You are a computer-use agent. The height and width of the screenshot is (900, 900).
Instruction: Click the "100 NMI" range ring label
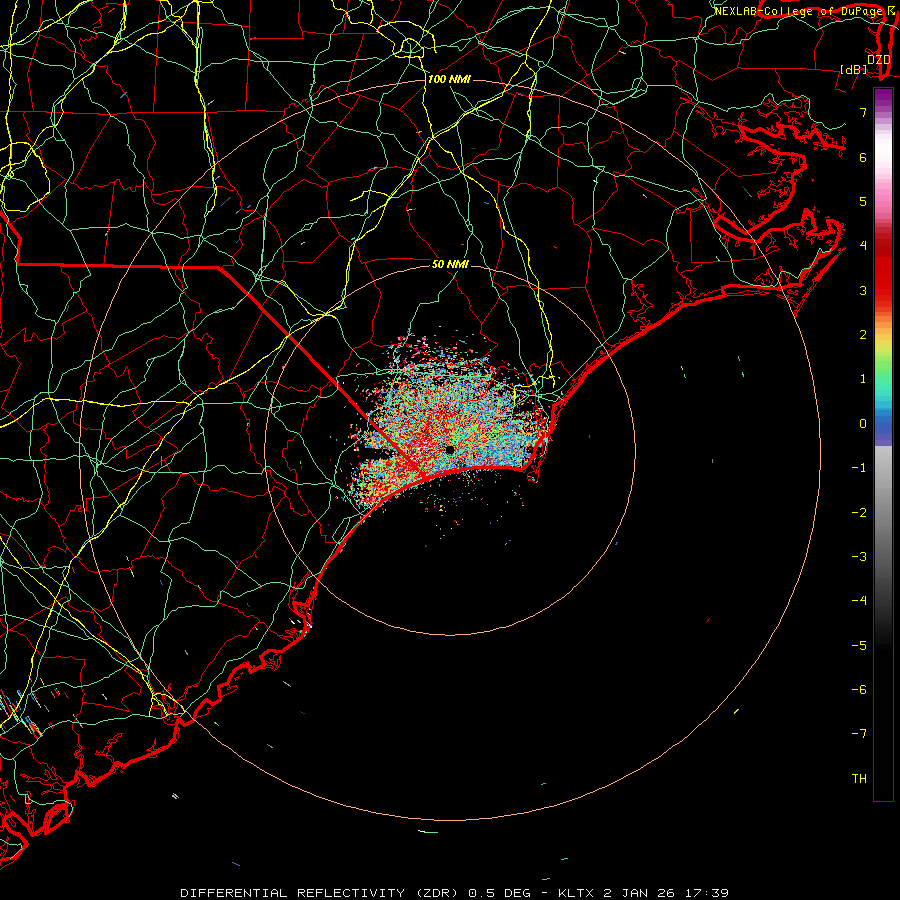click(x=449, y=79)
